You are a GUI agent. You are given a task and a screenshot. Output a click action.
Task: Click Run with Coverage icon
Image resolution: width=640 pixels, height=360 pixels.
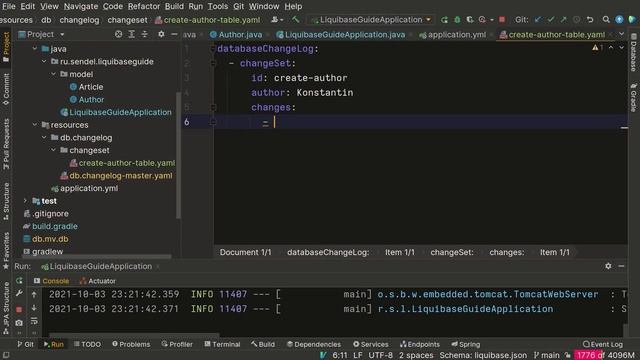(470, 20)
